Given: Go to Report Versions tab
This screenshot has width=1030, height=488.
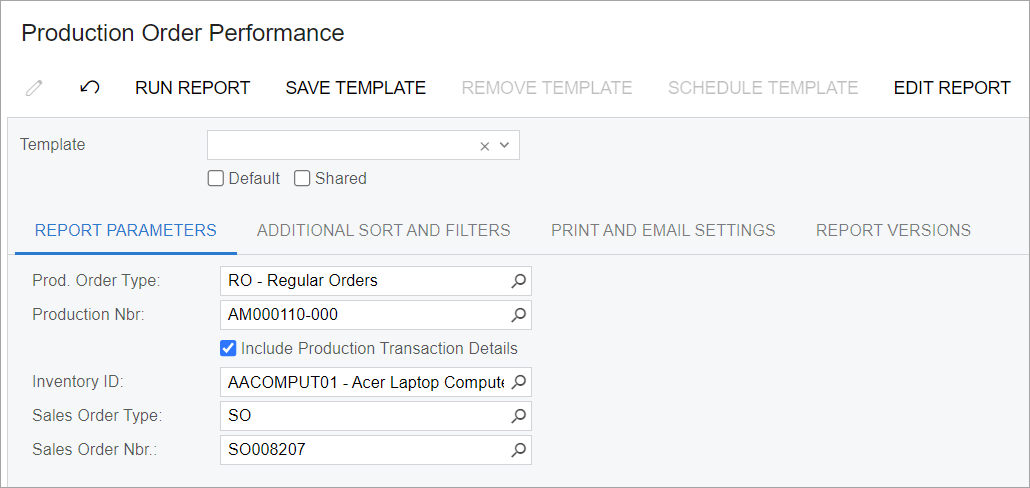Looking at the screenshot, I should click(x=893, y=230).
